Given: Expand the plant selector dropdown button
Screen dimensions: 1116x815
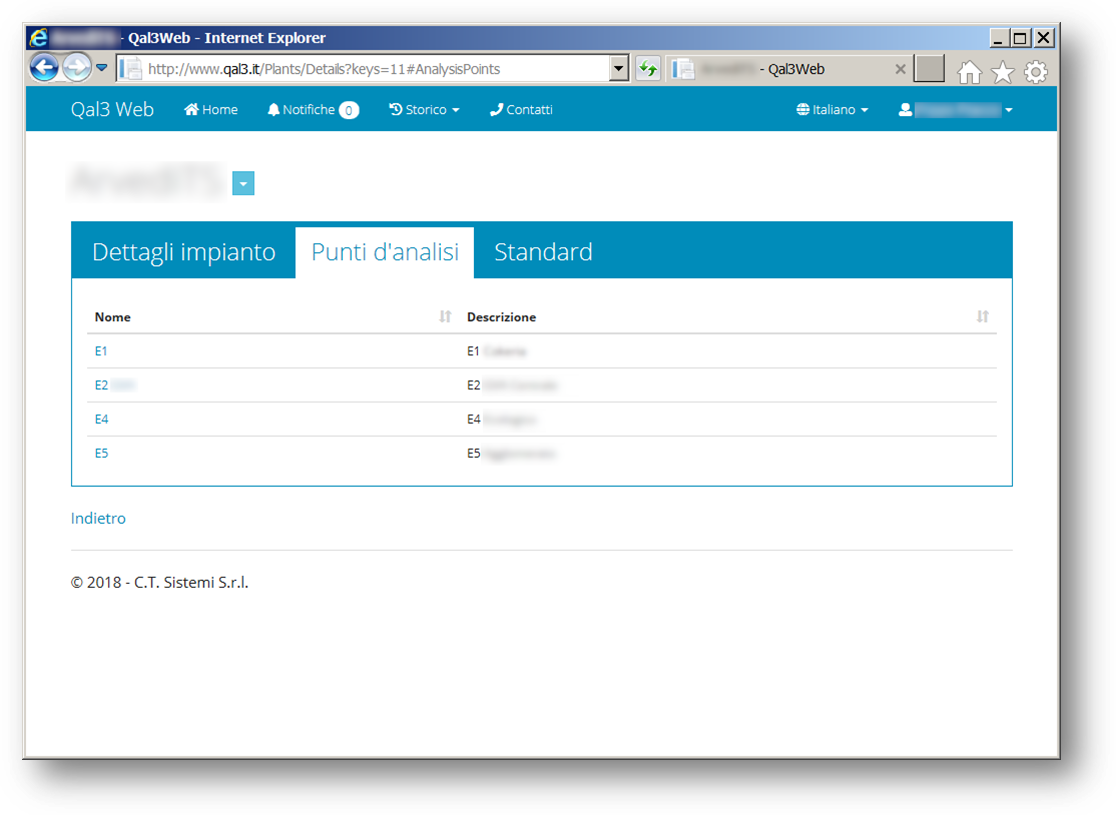Looking at the screenshot, I should point(243,183).
